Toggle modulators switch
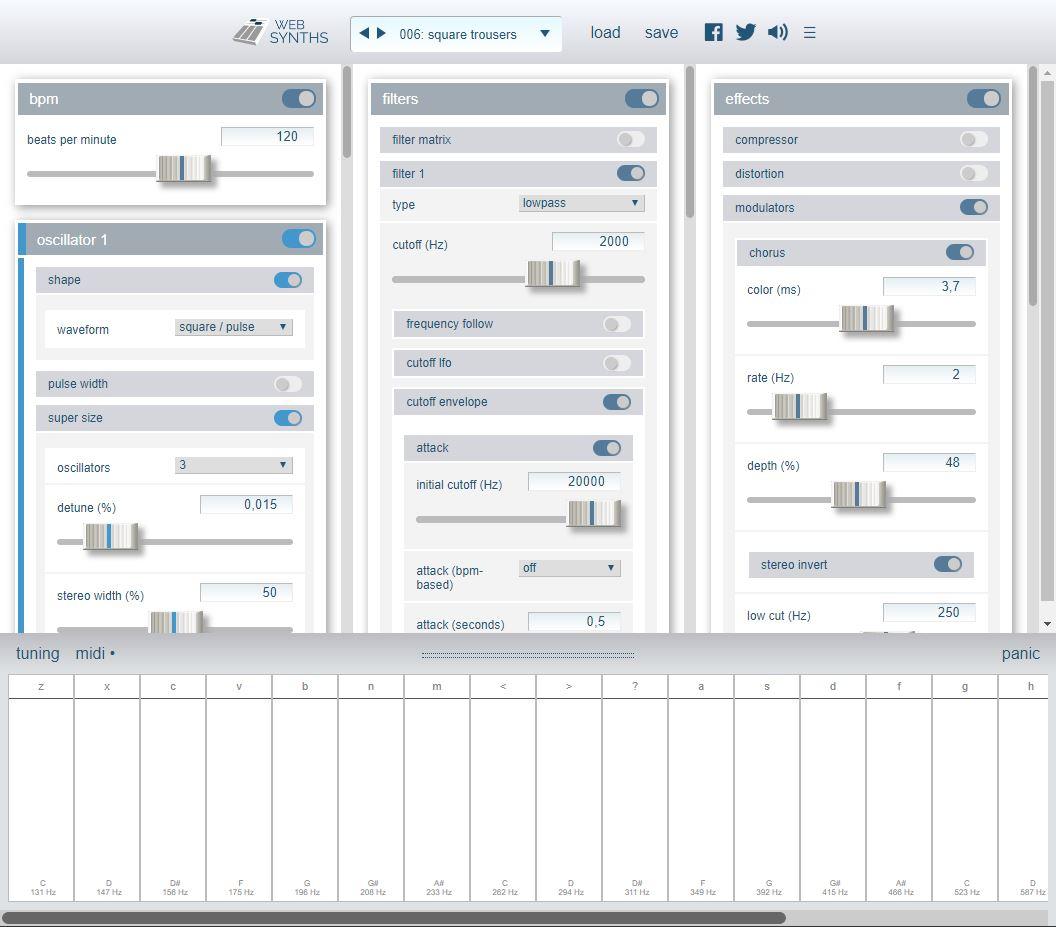The image size is (1056, 927). tap(974, 207)
